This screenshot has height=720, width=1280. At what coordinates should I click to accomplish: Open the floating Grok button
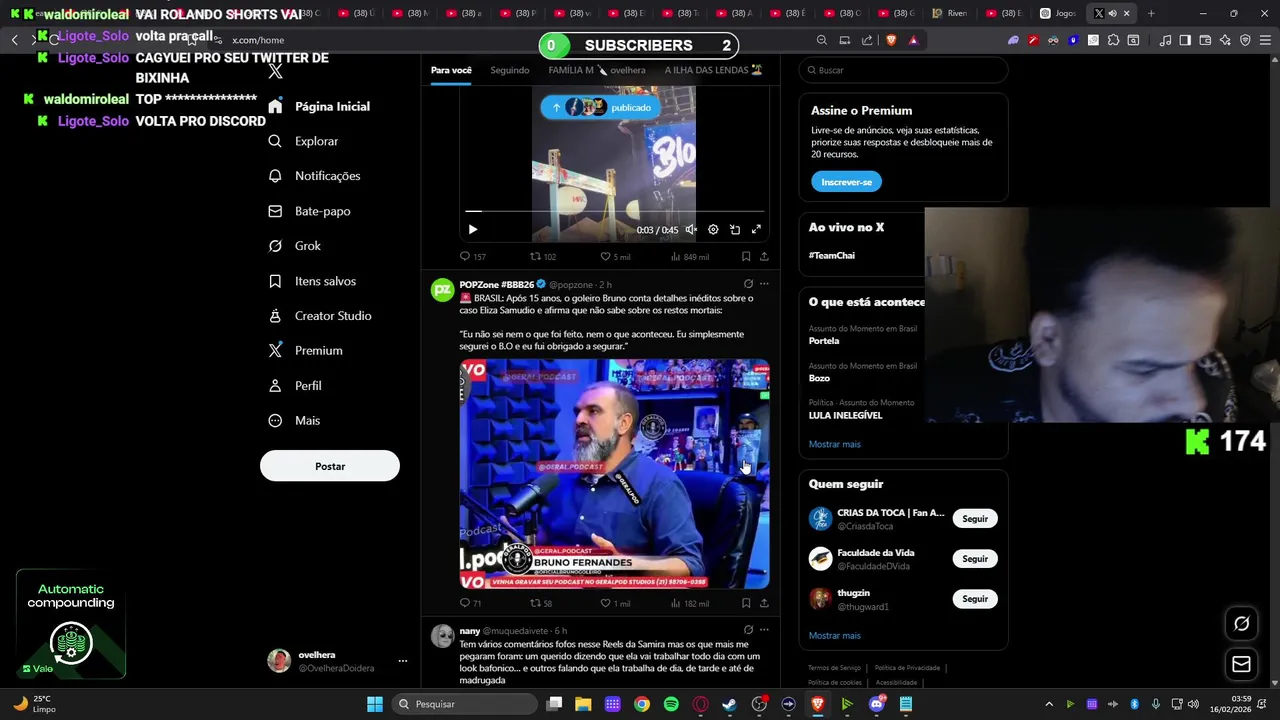tap(1241, 623)
